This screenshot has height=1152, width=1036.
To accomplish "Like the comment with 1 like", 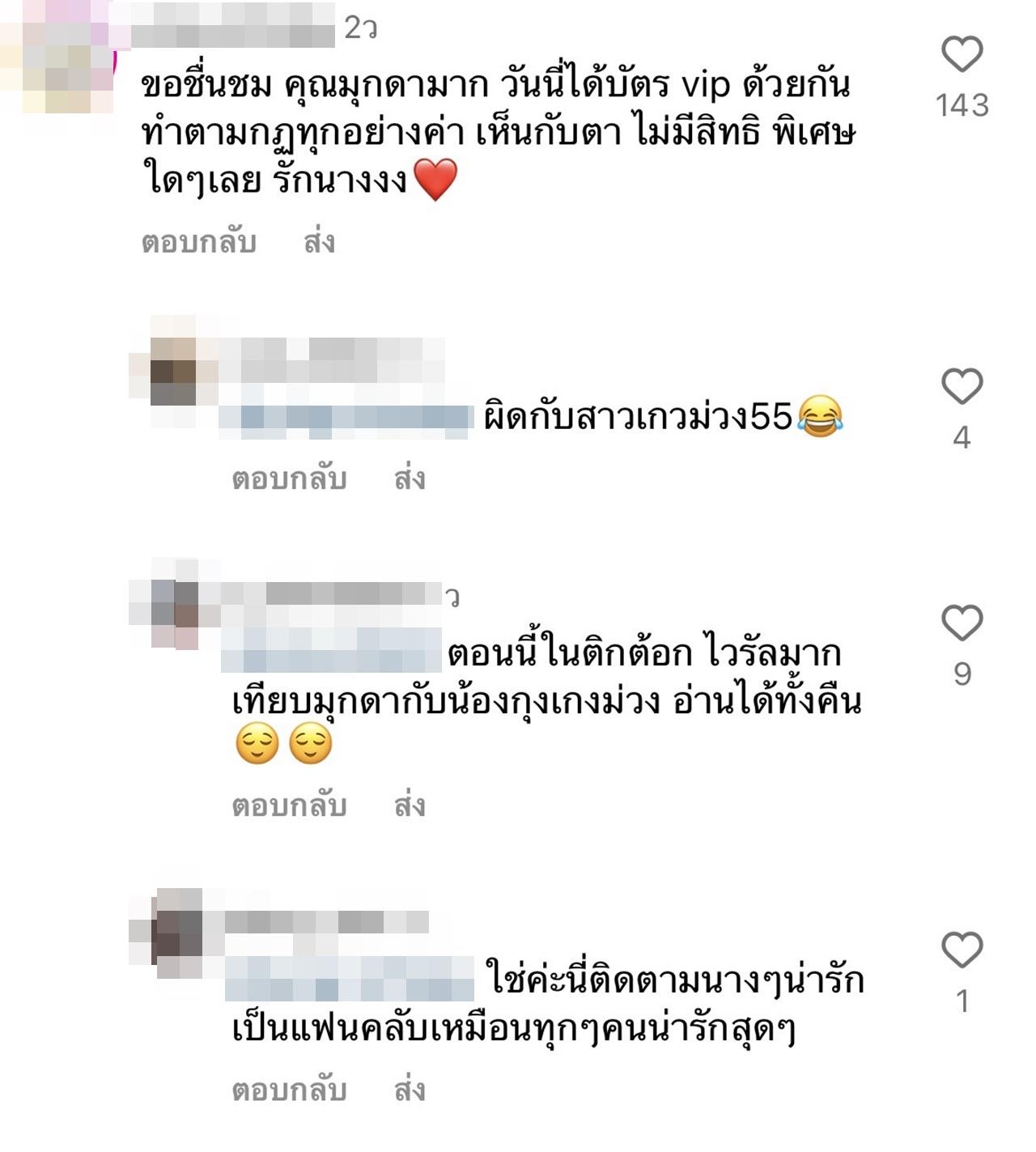I will [962, 950].
